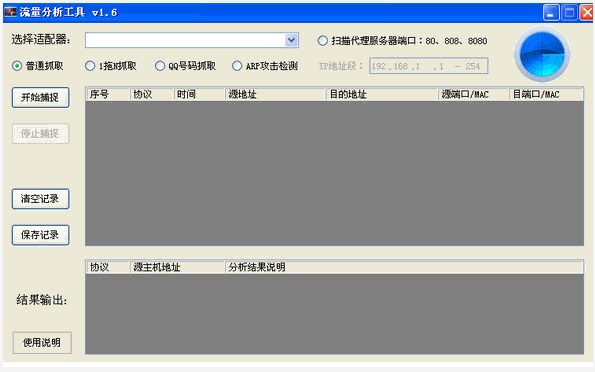Click the 源主机地址 column header
Viewport: 595px width, 372px height.
177,267
